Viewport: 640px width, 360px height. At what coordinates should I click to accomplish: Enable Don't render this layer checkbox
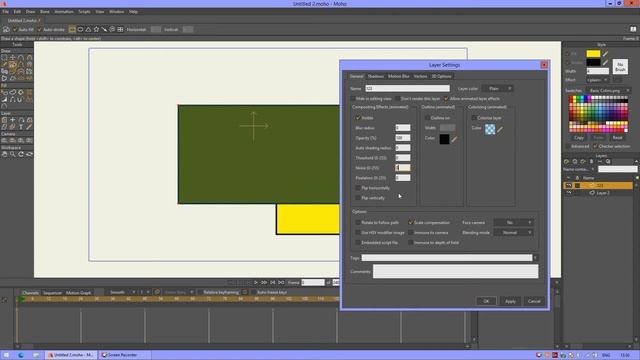click(398, 99)
